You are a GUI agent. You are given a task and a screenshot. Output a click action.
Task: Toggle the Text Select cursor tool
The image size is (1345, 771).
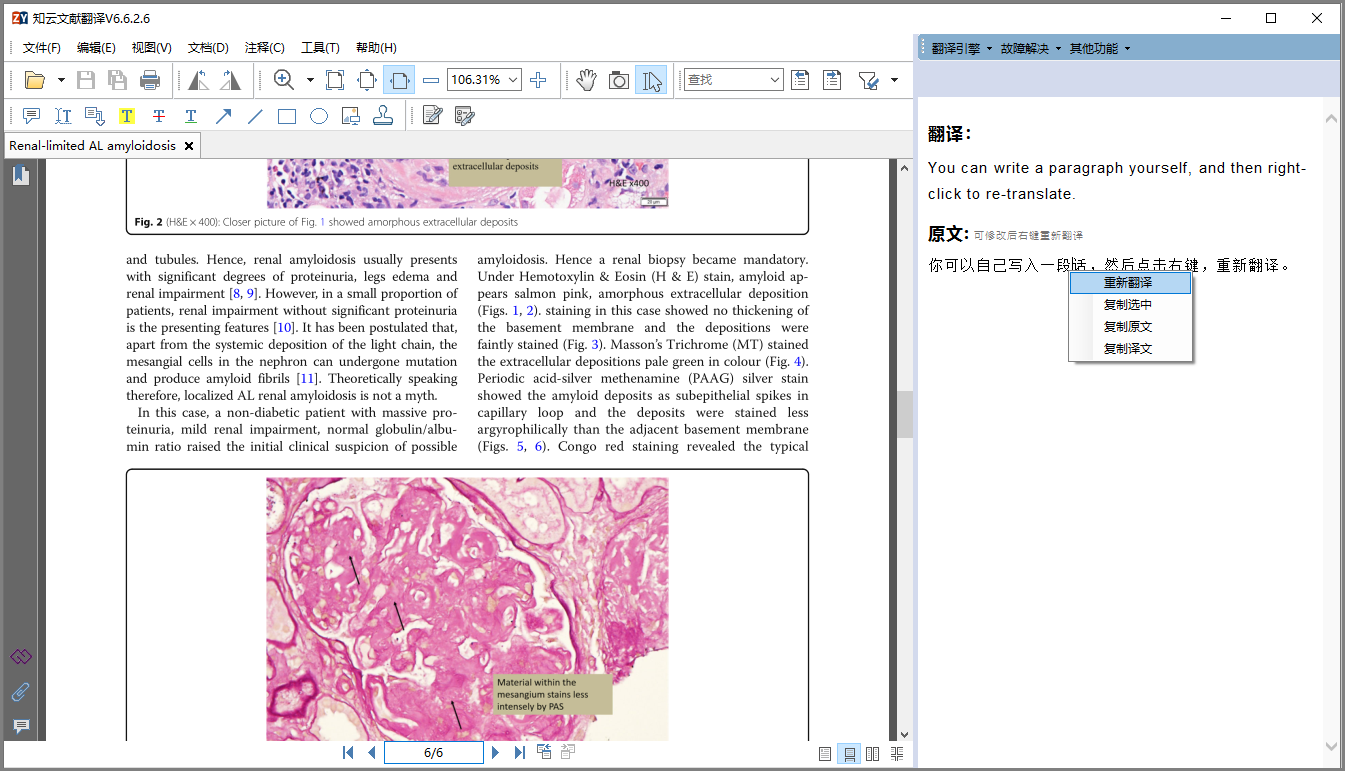pyautogui.click(x=651, y=80)
